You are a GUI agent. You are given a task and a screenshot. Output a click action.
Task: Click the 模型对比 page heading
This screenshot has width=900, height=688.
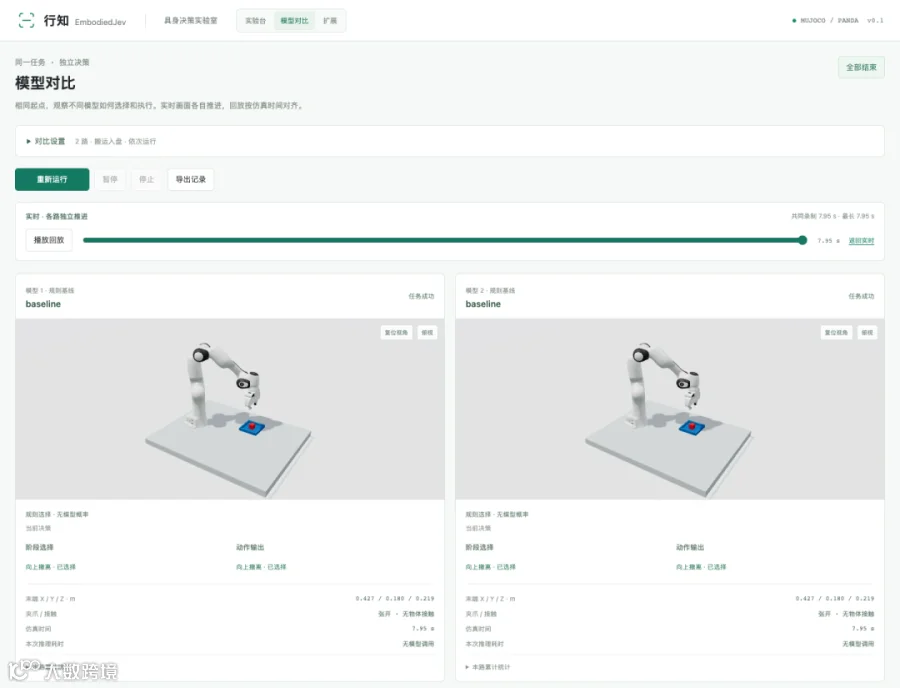point(45,83)
